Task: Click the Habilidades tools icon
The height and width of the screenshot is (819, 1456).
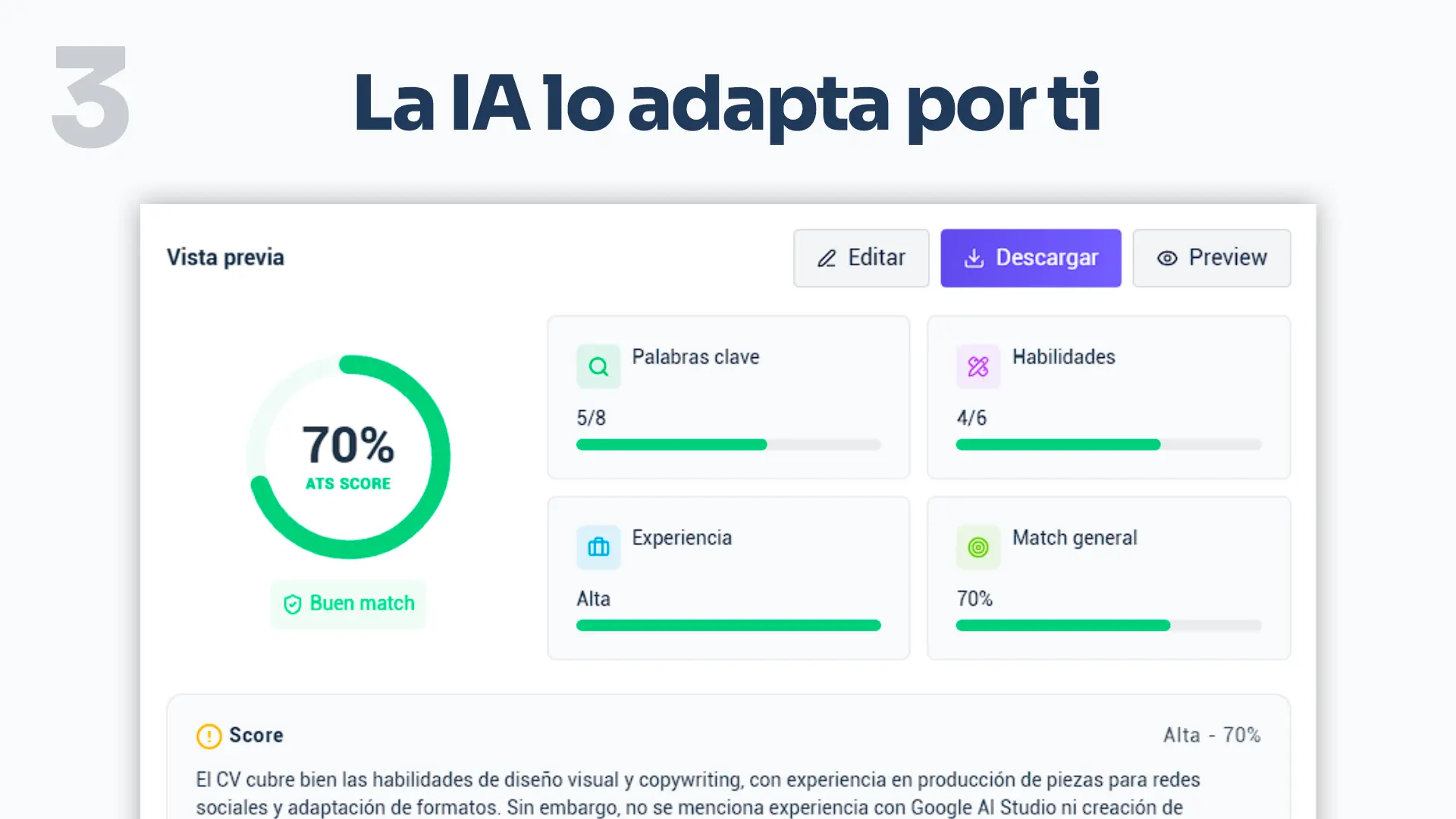Action: pyautogui.click(x=977, y=366)
